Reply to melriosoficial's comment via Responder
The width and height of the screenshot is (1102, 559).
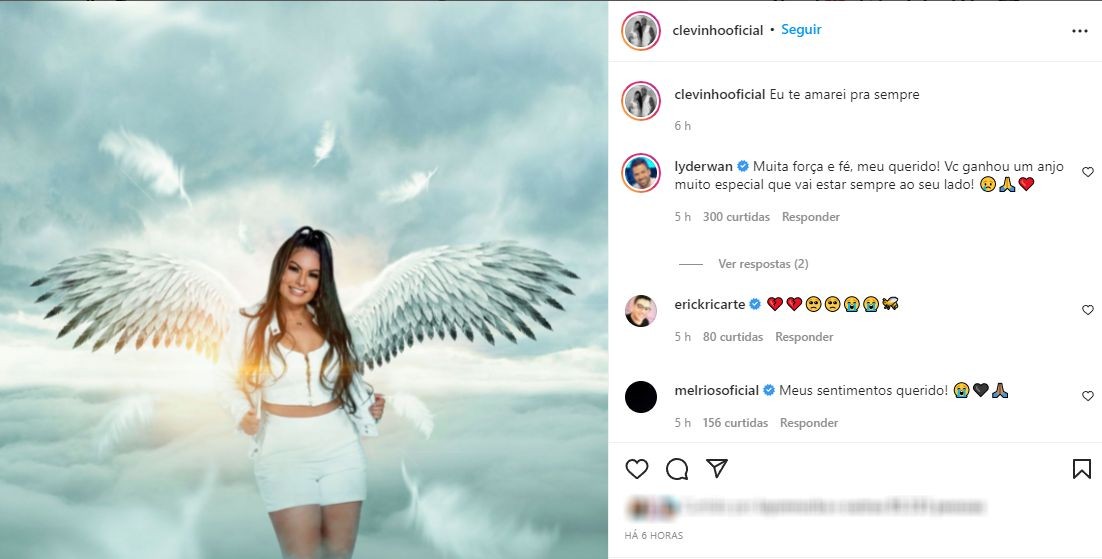coord(808,423)
